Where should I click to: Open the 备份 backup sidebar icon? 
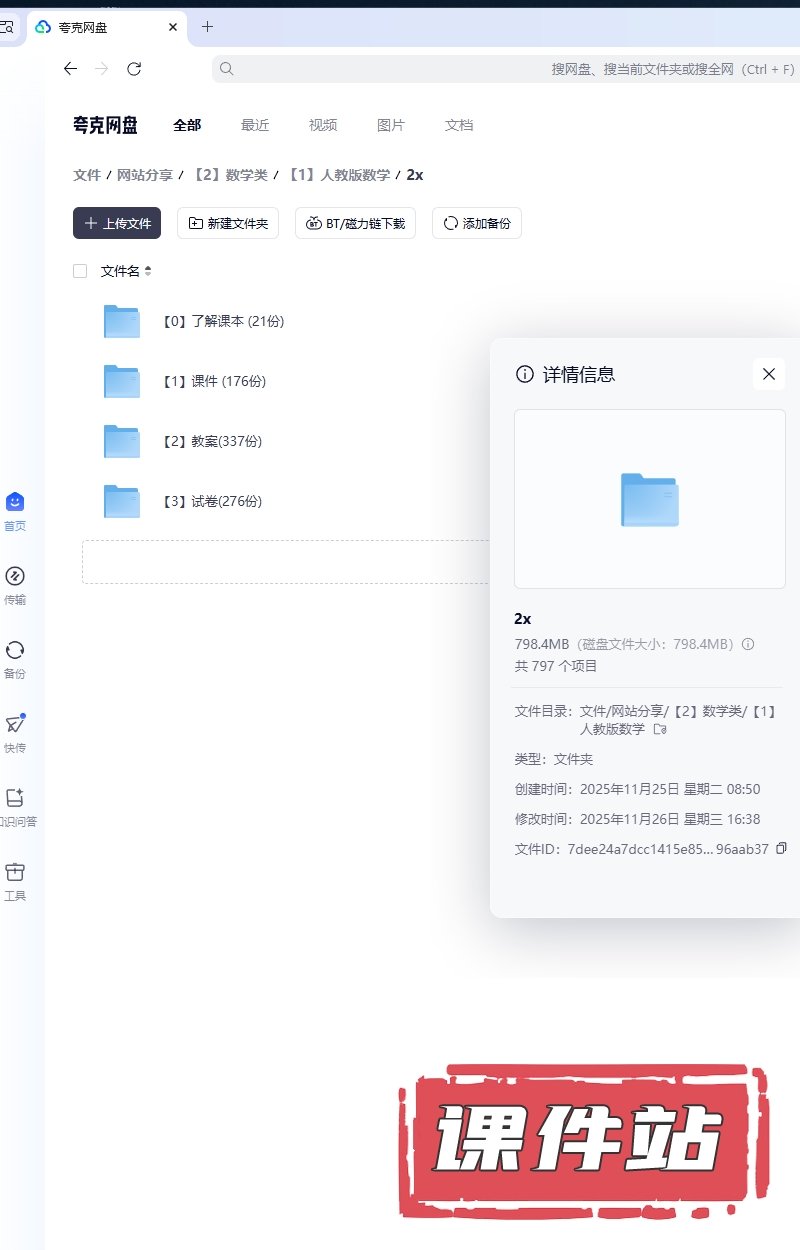(14, 650)
